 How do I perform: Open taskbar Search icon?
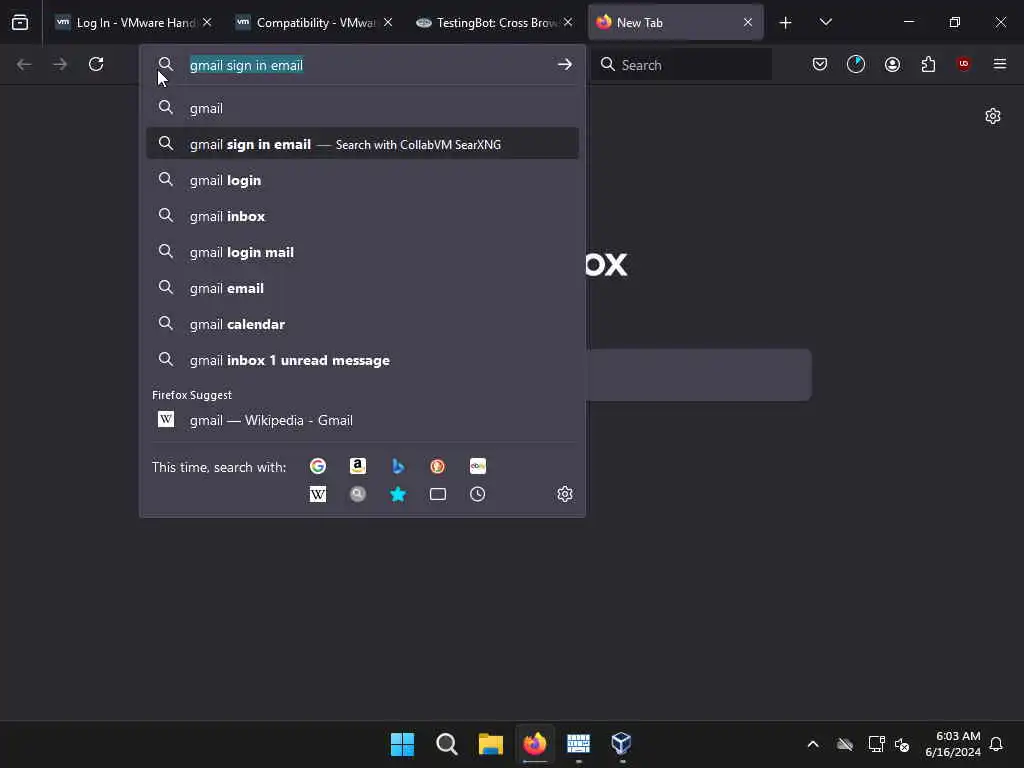pyautogui.click(x=447, y=744)
